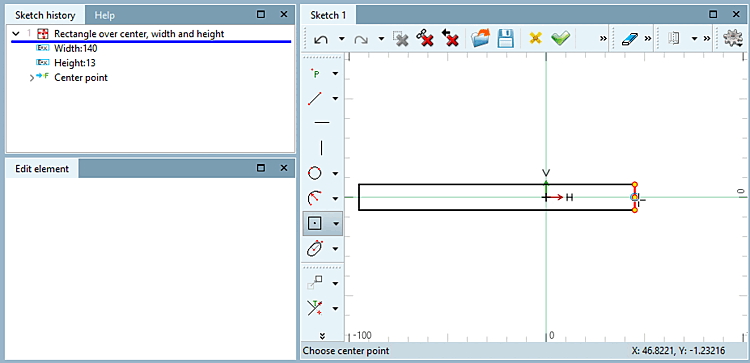Click the bottom-right red rectangle corner point
Viewport: 750px width, 363px height.
(x=635, y=210)
